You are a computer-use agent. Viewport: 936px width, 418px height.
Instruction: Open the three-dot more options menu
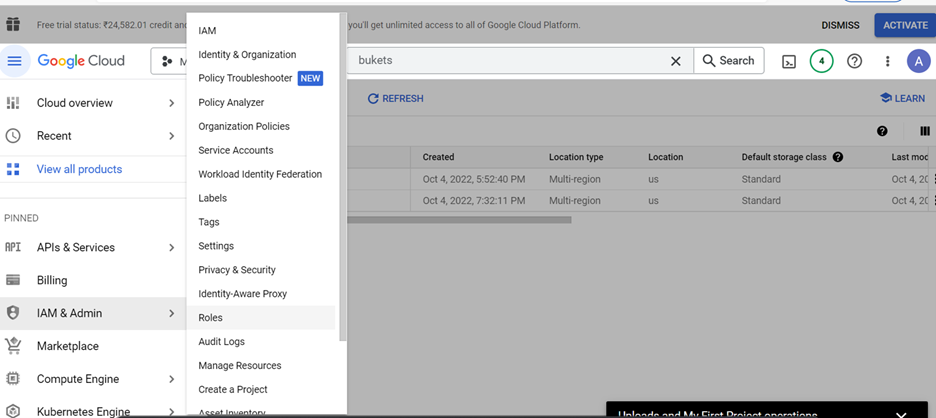(x=887, y=61)
